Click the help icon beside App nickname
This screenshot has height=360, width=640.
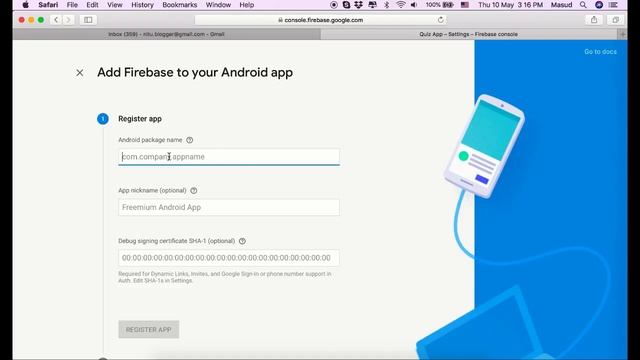pos(194,191)
